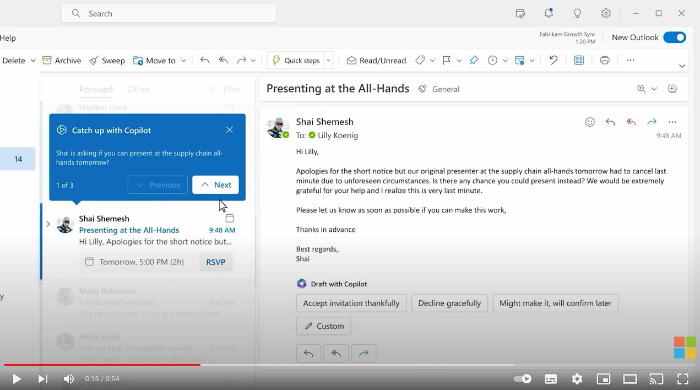The height and width of the screenshot is (390, 700).
Task: Open Quick steps
Action: click(x=296, y=60)
